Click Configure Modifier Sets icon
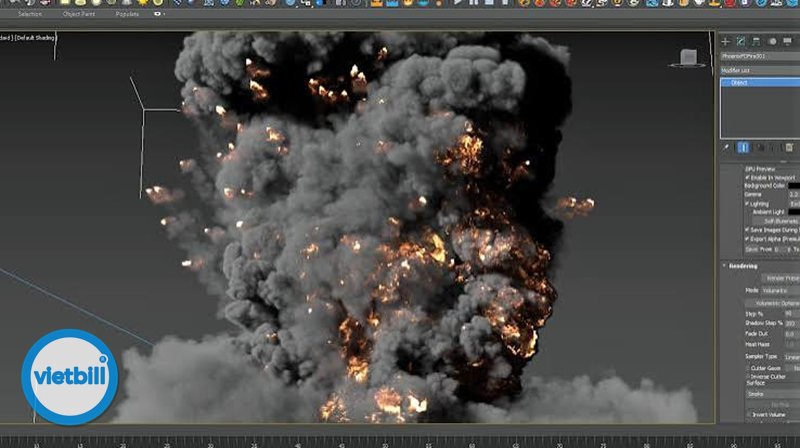 (x=789, y=148)
